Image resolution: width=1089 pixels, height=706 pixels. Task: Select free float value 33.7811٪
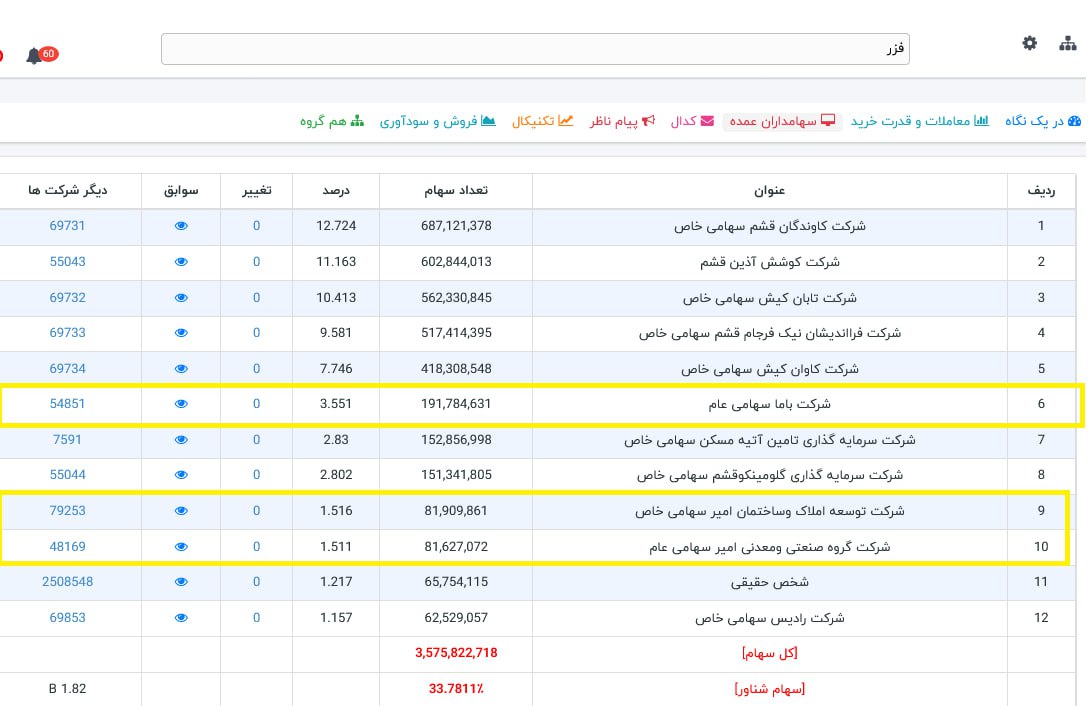point(456,689)
